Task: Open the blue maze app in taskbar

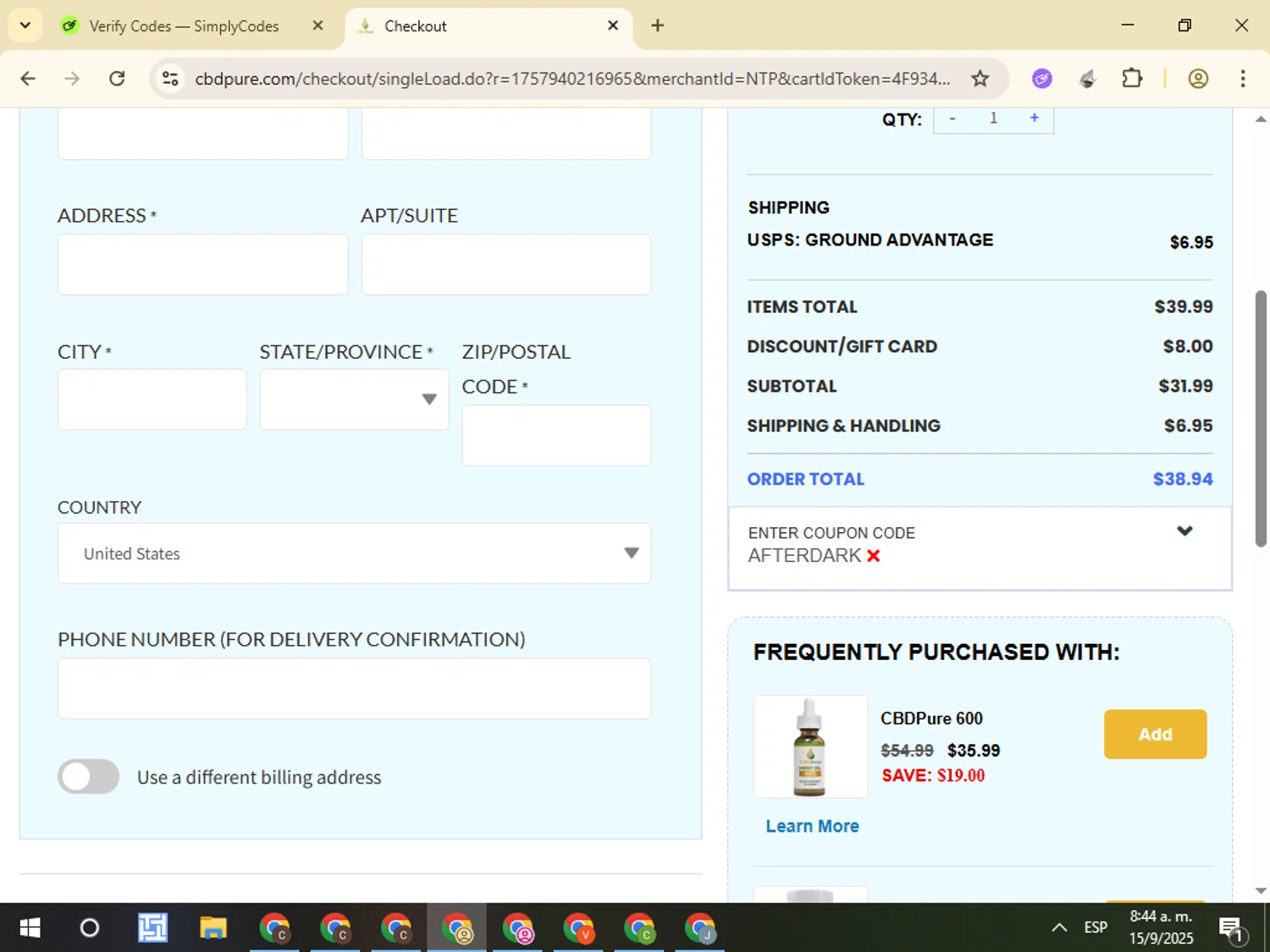Action: 152,927
